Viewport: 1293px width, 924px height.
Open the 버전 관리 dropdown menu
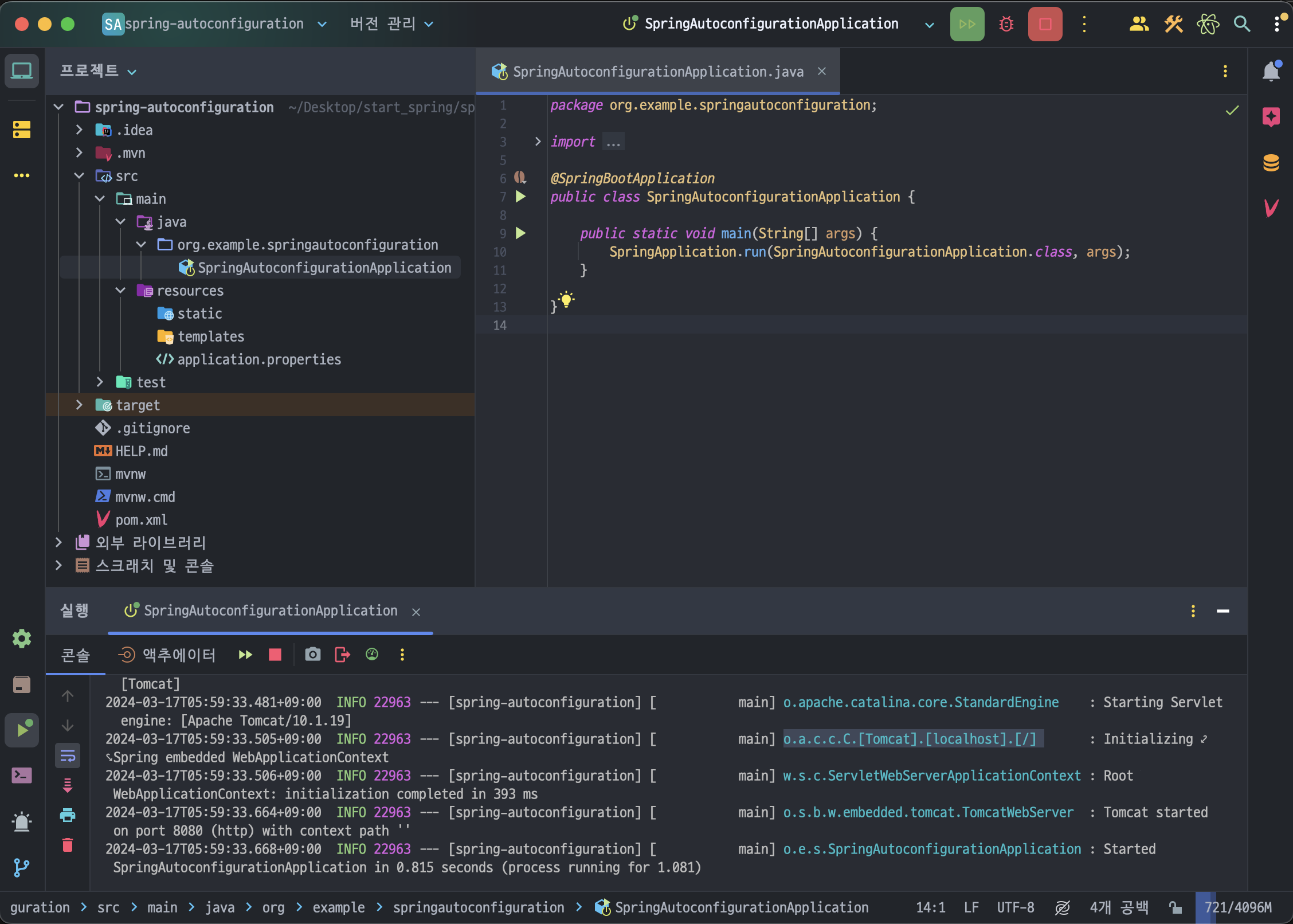(x=392, y=24)
